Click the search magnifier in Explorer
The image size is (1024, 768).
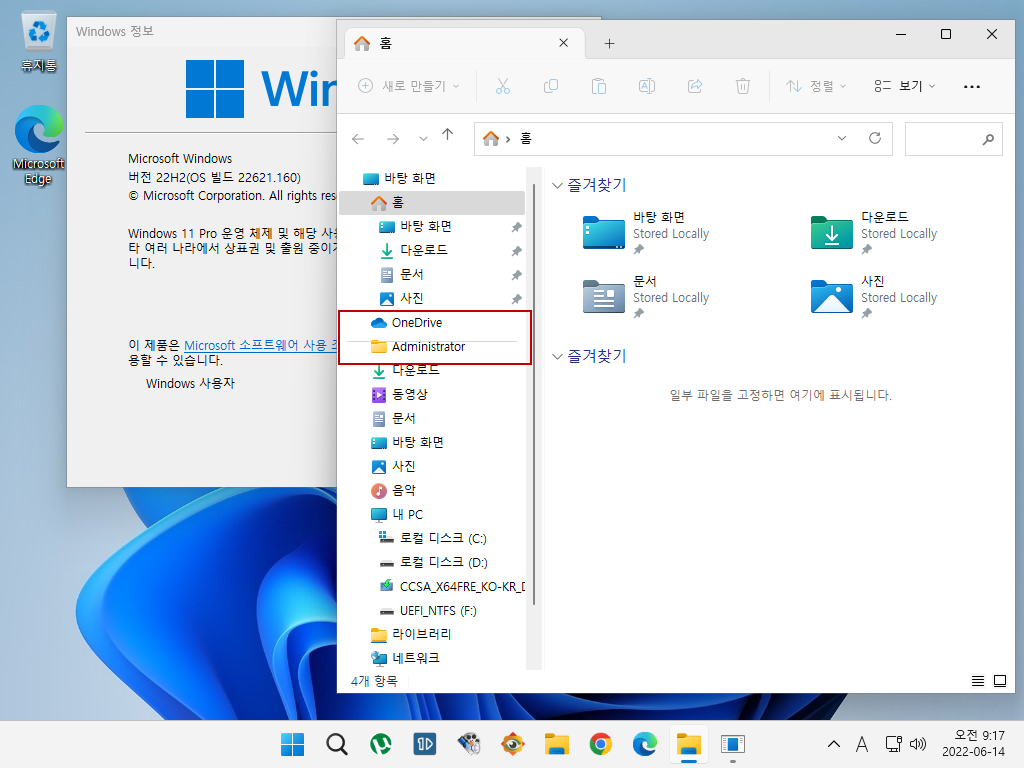(x=988, y=138)
